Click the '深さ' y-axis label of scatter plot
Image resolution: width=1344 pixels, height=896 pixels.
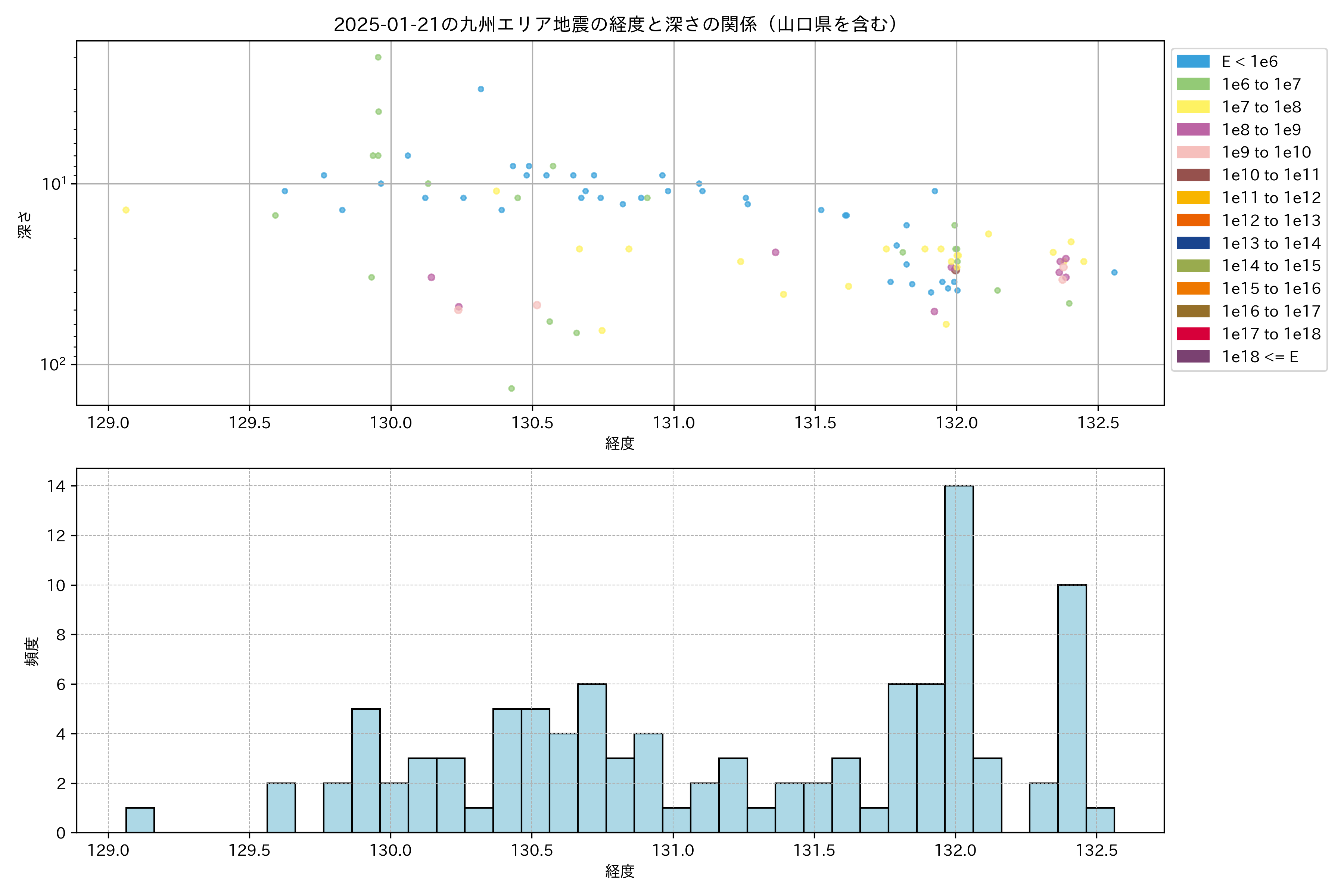pyautogui.click(x=25, y=225)
